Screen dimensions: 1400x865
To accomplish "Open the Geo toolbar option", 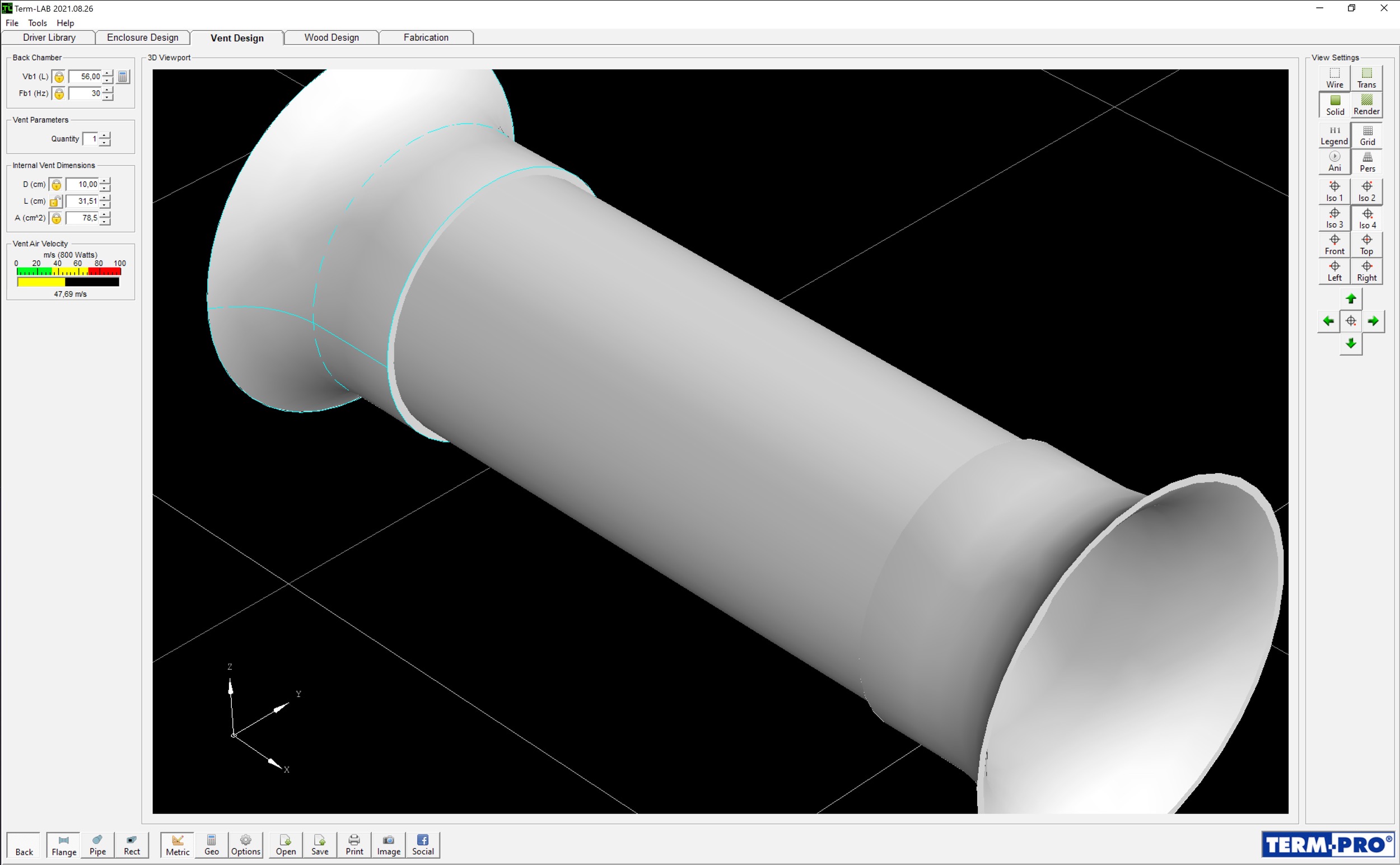I will tap(211, 844).
